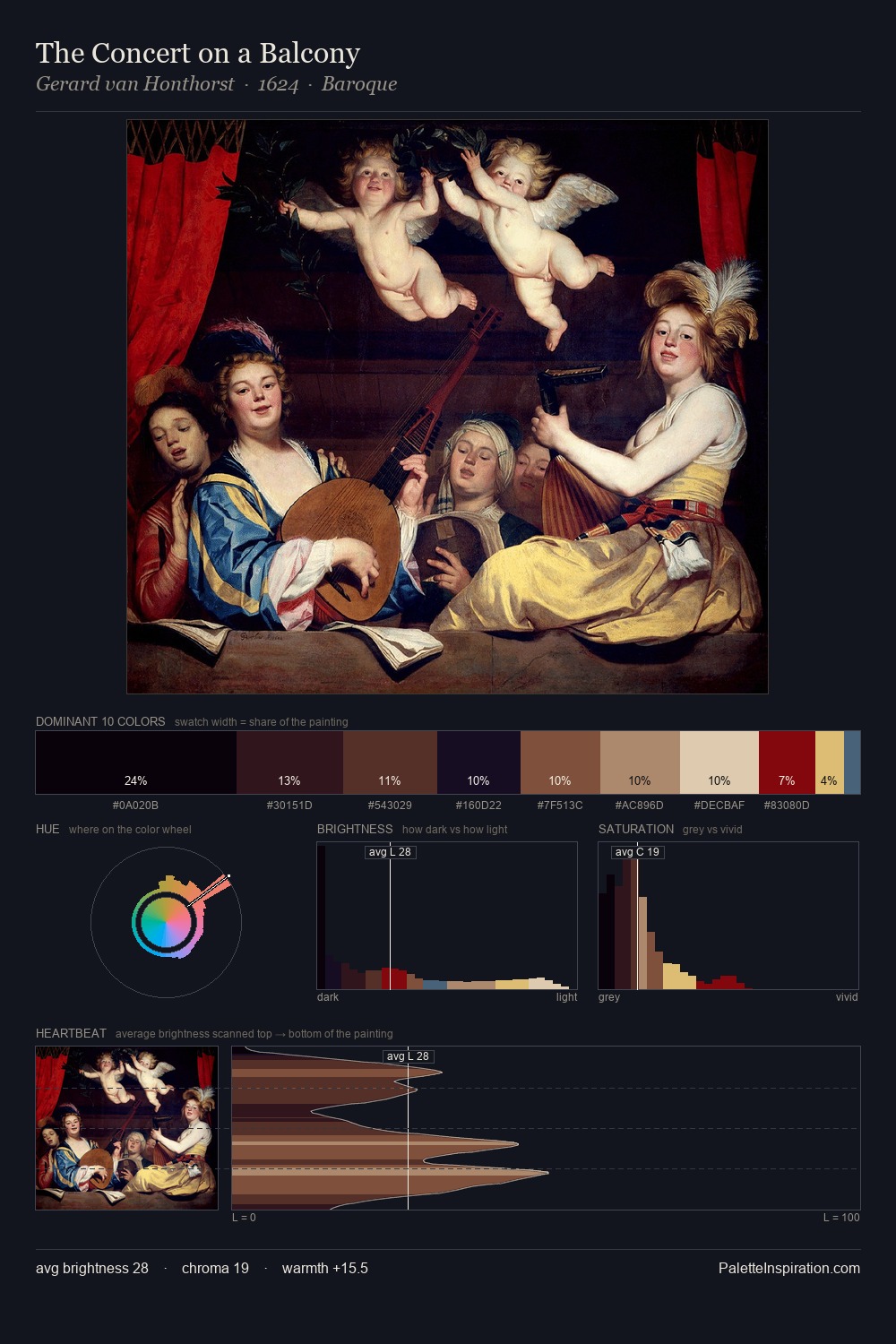The image size is (896, 1344).
Task: Click the BRIGHTNESS section heading
Action: [355, 829]
